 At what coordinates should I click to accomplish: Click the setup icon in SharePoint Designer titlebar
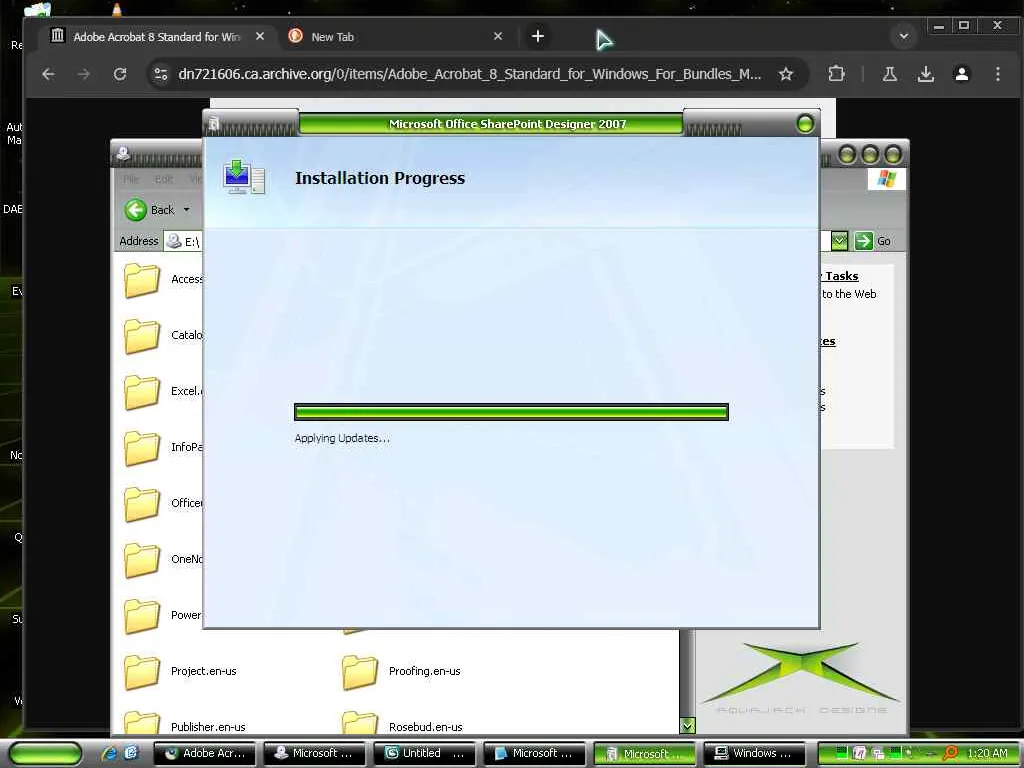point(214,124)
